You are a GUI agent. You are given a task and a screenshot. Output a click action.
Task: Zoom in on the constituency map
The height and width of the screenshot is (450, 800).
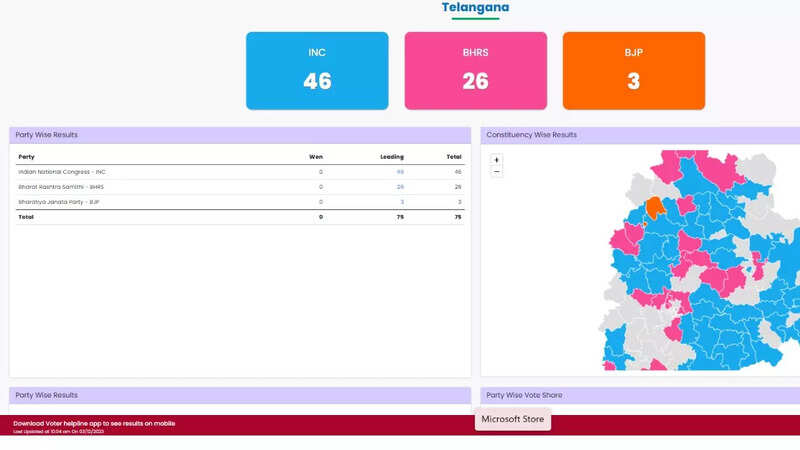pos(497,160)
